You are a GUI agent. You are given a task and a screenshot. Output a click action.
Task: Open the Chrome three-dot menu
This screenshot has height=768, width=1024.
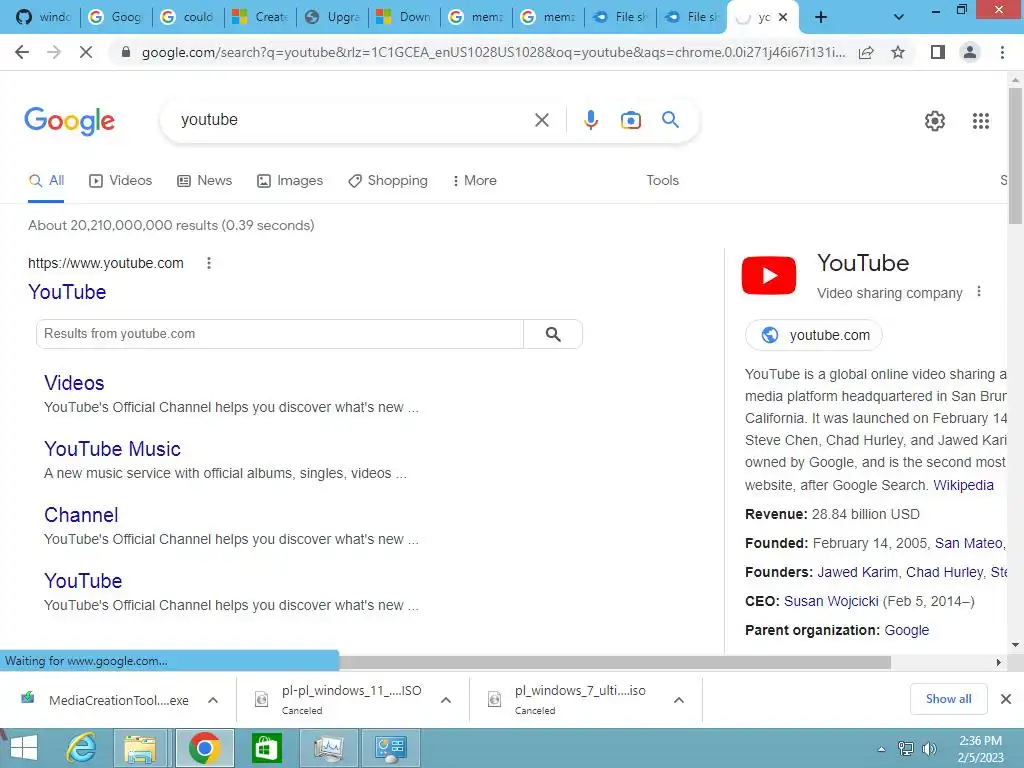[1002, 52]
